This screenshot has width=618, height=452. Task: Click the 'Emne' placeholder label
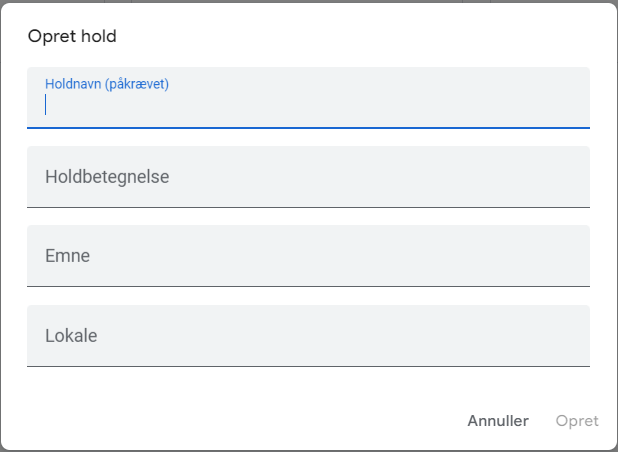tap(68, 256)
